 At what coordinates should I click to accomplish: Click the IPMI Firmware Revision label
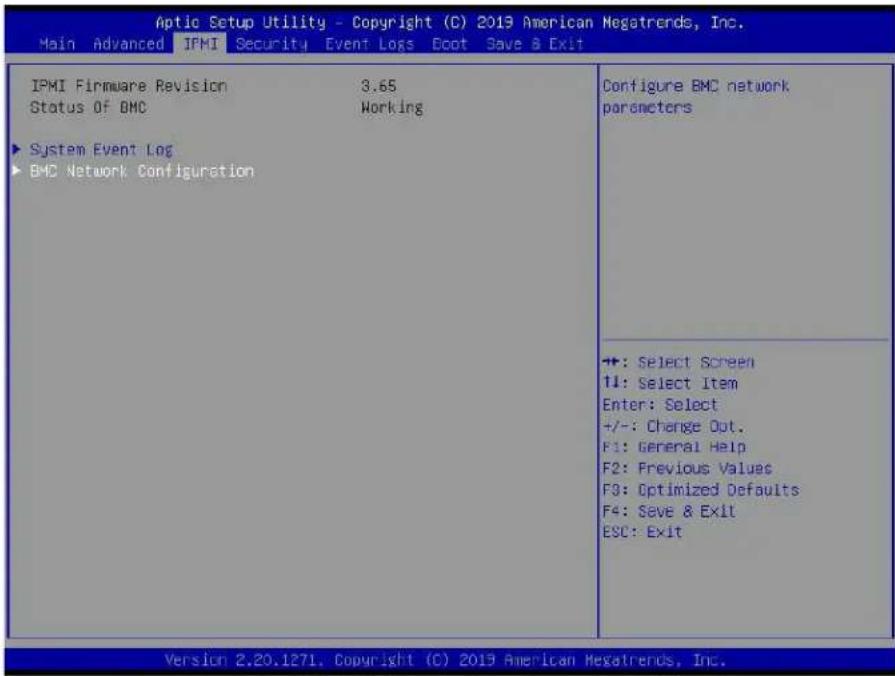(128, 86)
